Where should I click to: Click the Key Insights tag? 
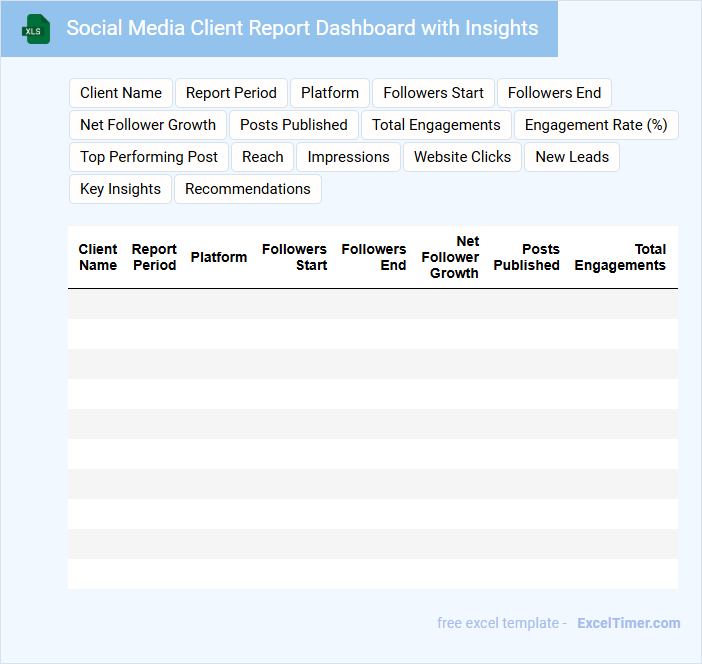(120, 189)
